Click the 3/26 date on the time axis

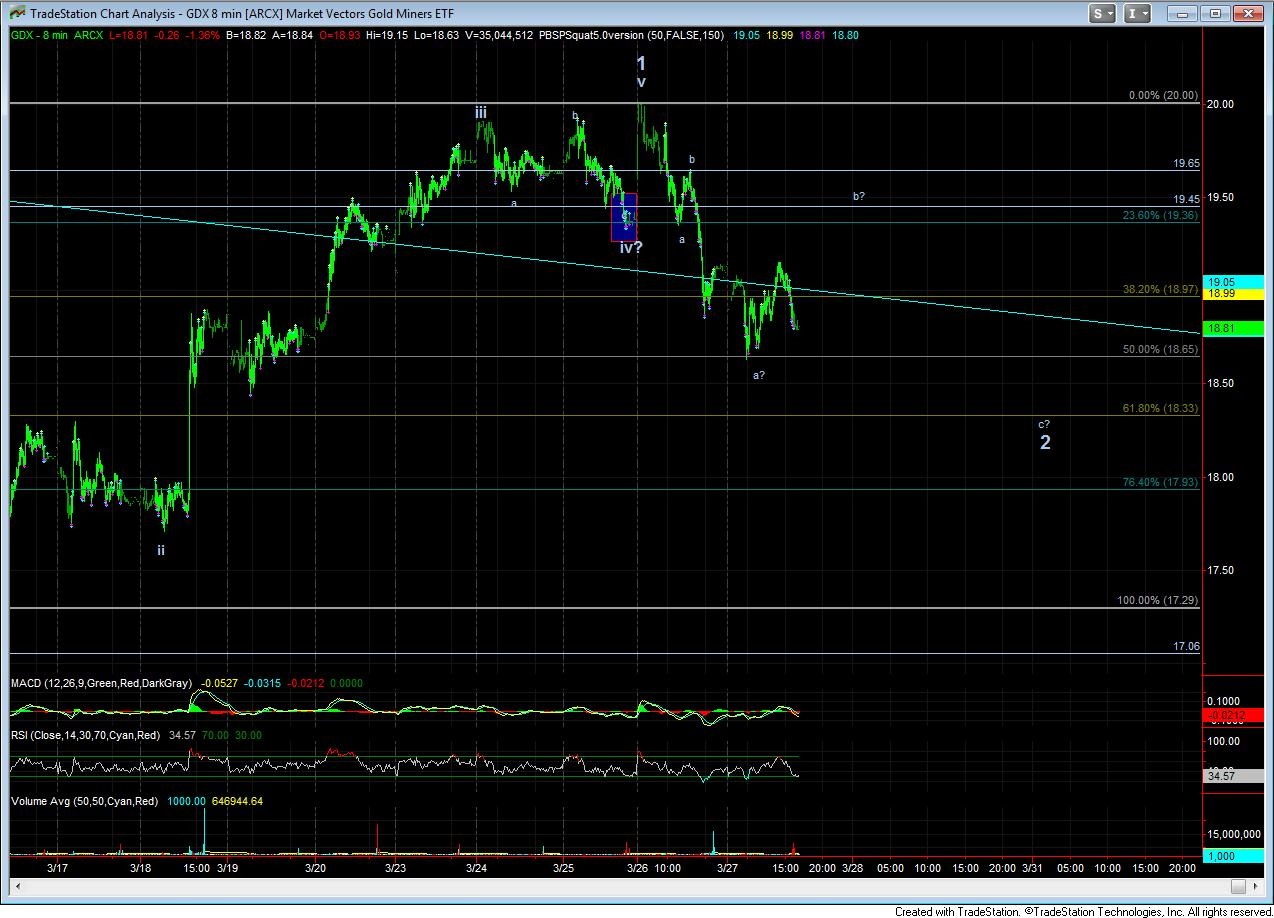click(637, 868)
